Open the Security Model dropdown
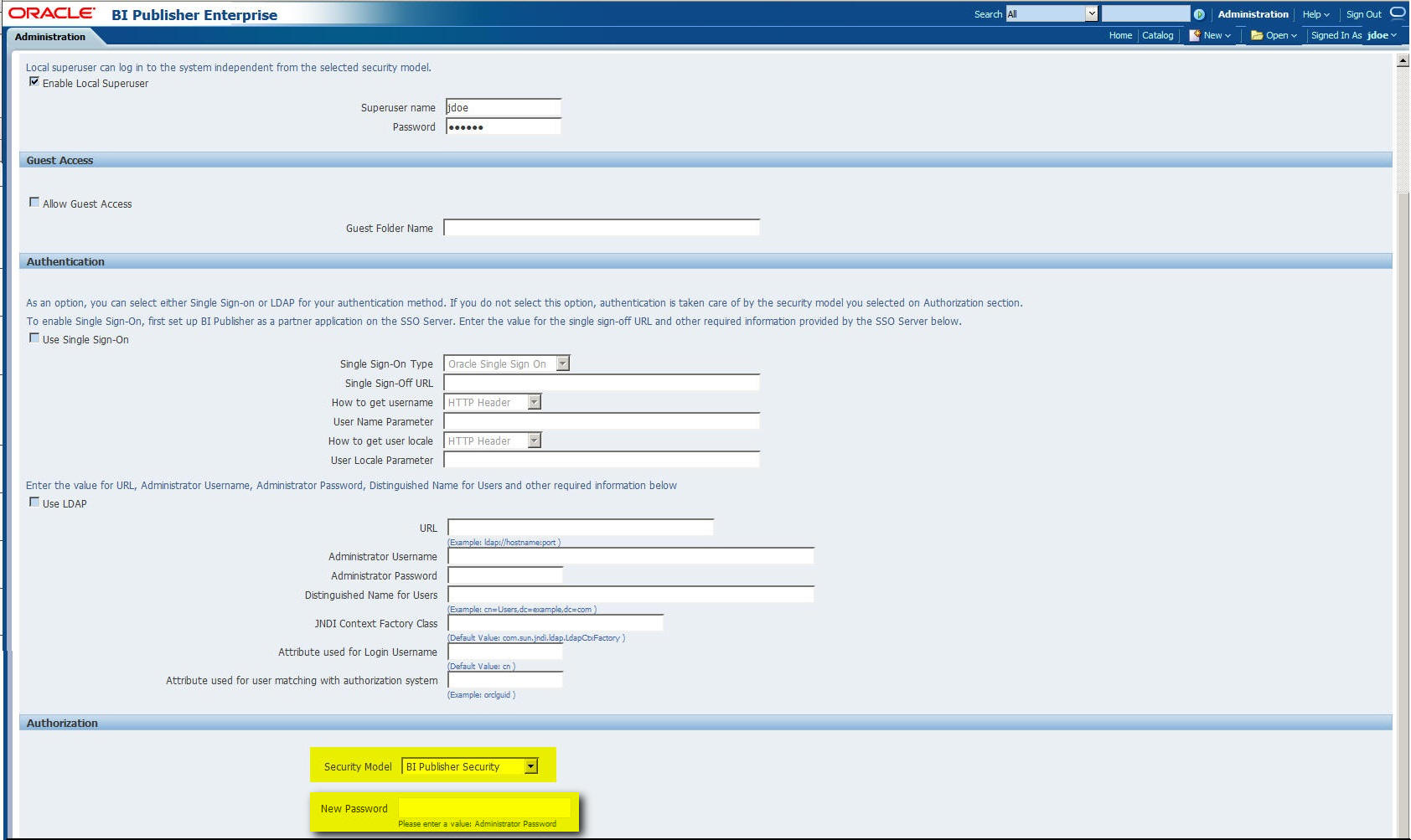Screen dimensions: 1411x840 (x=470, y=766)
